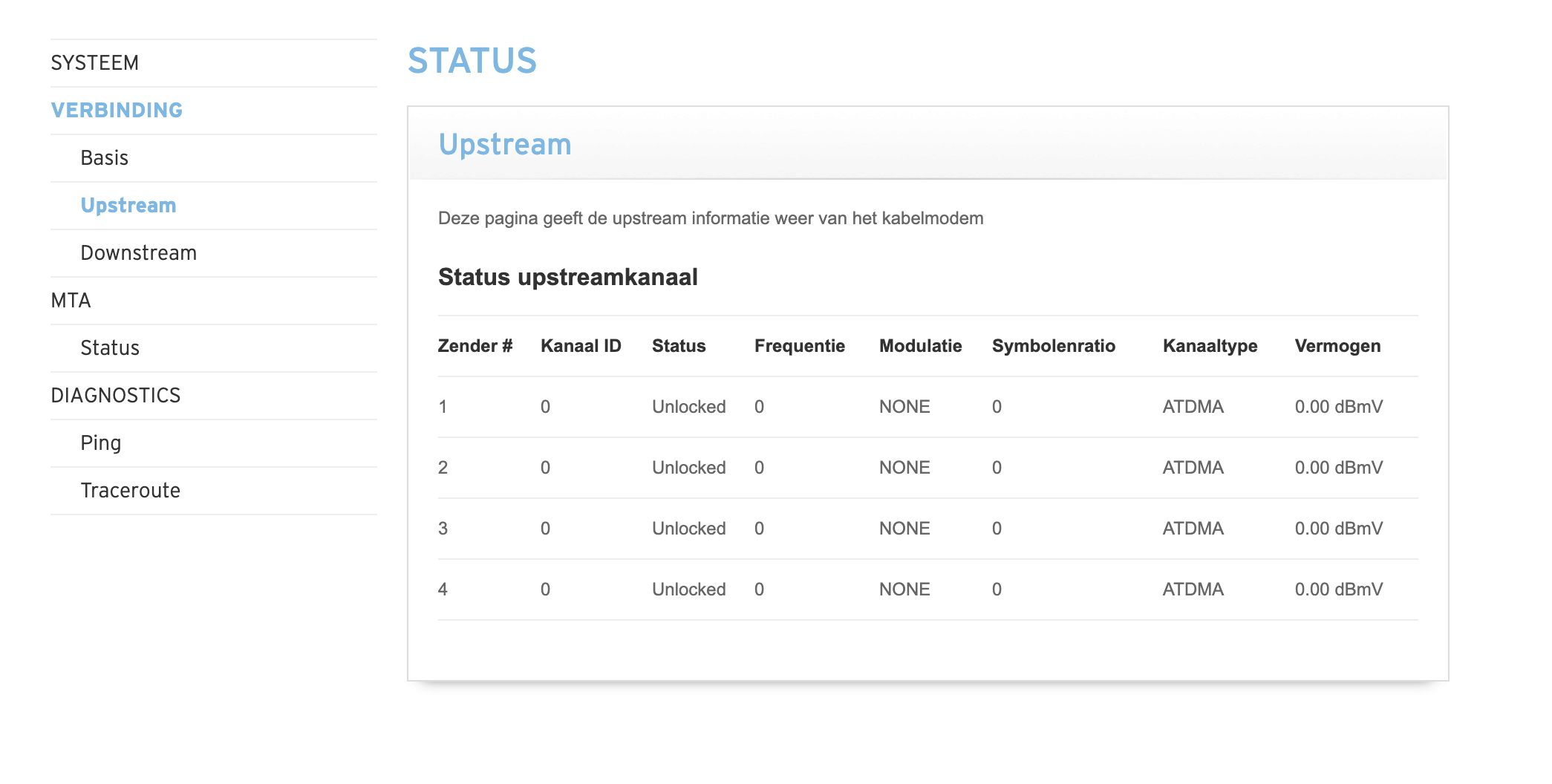Image resolution: width=1552 pixels, height=784 pixels.
Task: Select the Modulatie column header
Action: click(920, 346)
